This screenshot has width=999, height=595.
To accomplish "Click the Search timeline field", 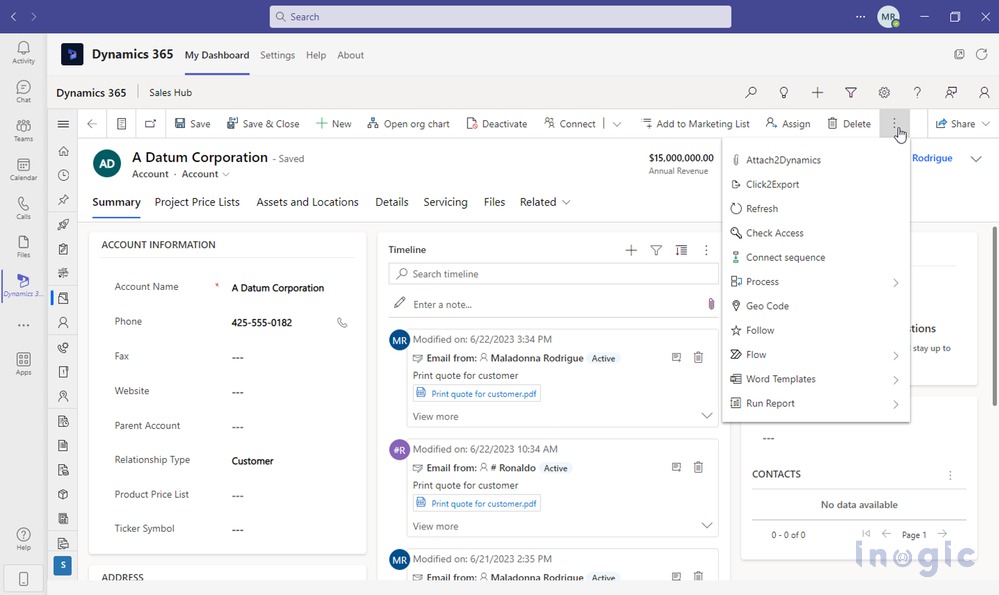I will (x=553, y=274).
